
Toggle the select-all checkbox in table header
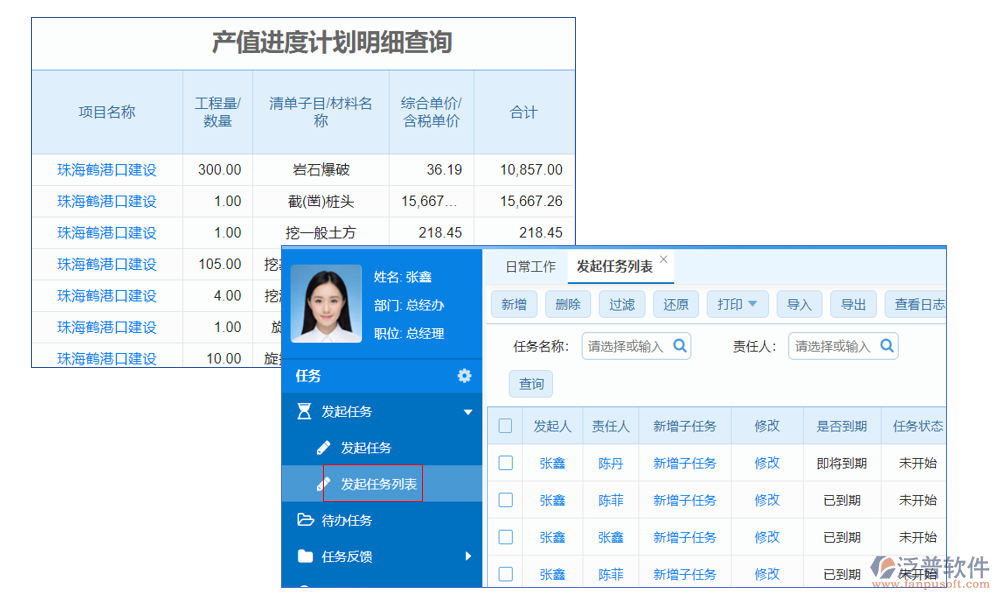[x=506, y=426]
